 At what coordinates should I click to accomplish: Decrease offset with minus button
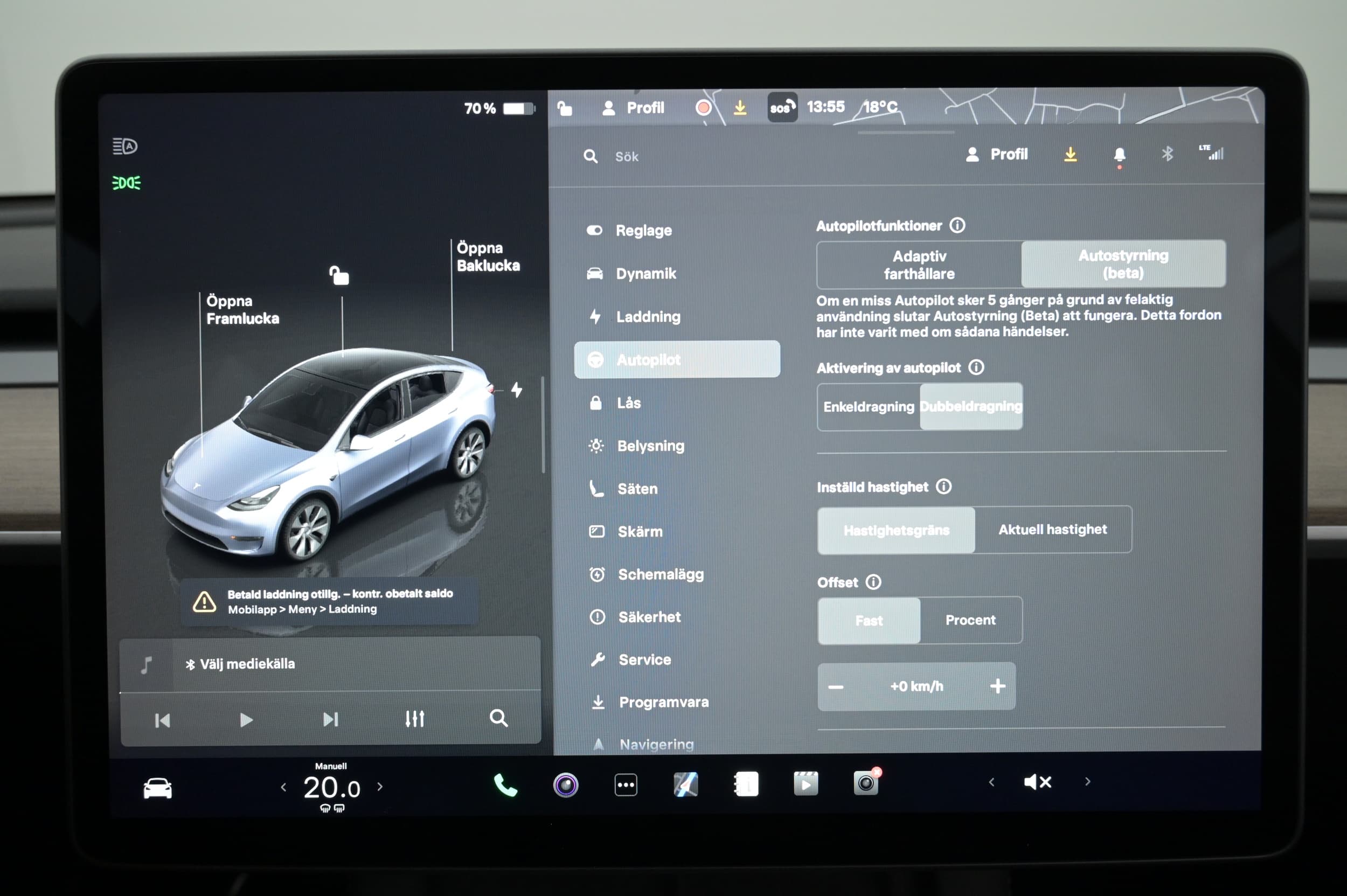(x=836, y=687)
